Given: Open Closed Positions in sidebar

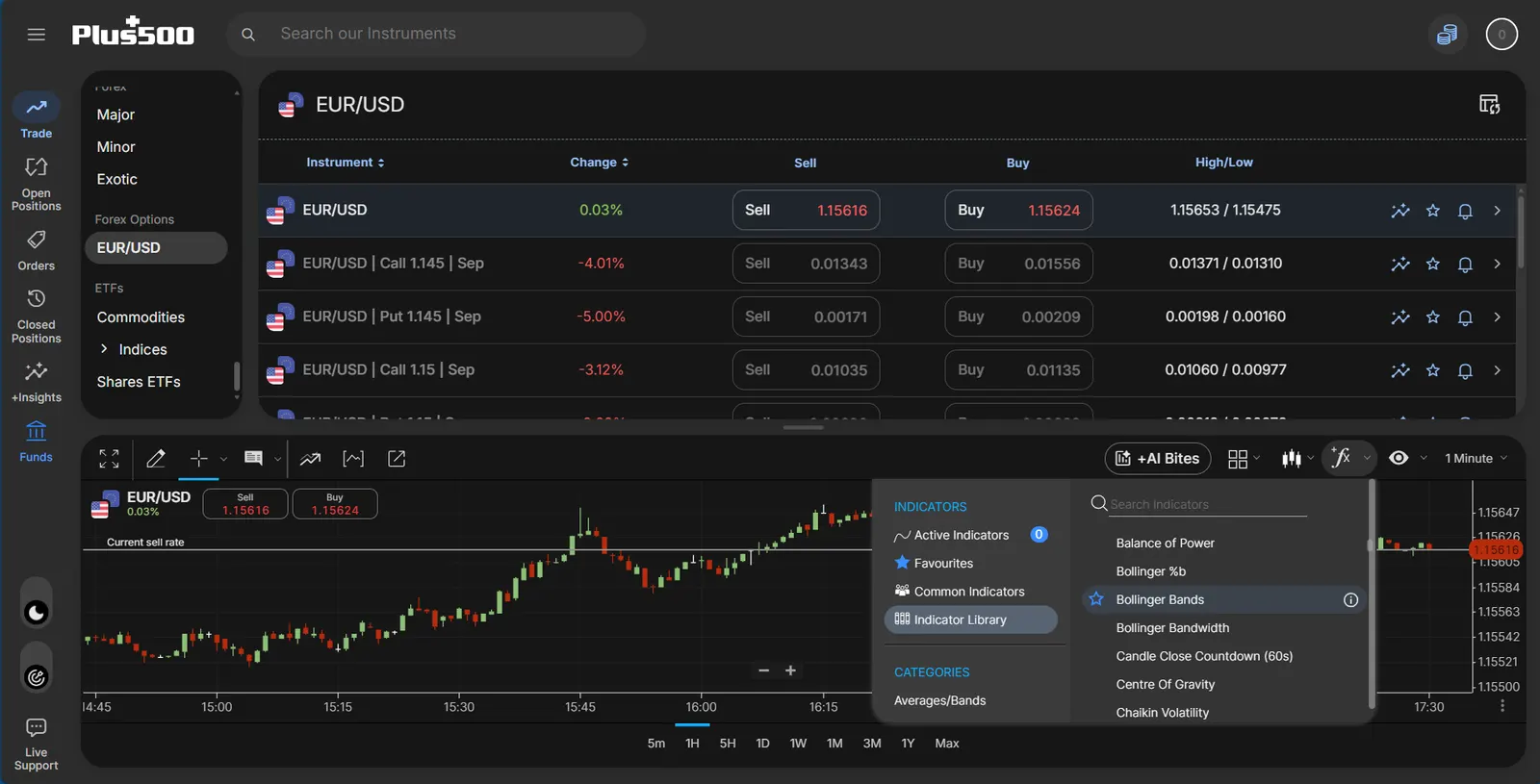Looking at the screenshot, I should click(x=36, y=316).
